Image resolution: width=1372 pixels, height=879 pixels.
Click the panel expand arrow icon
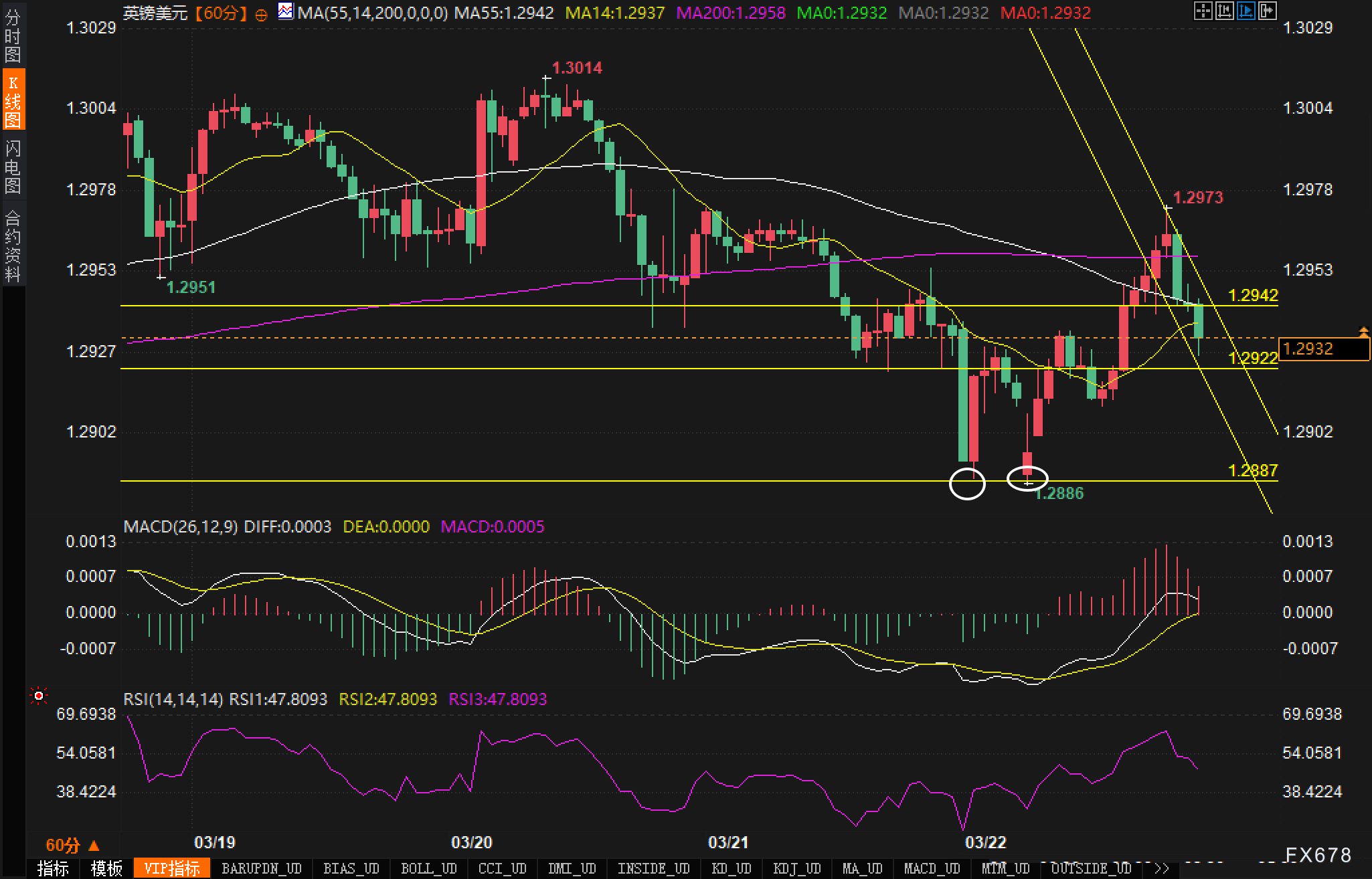[1267, 11]
